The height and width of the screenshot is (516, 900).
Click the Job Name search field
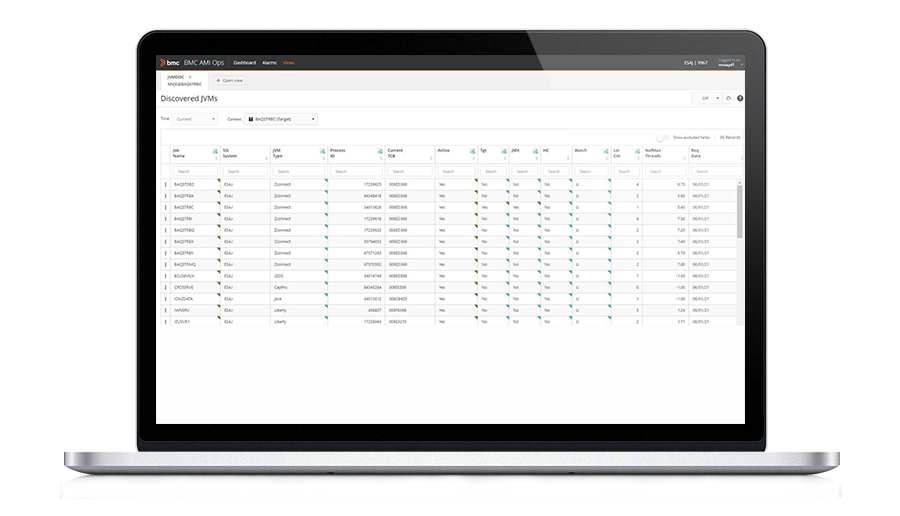coord(192,171)
